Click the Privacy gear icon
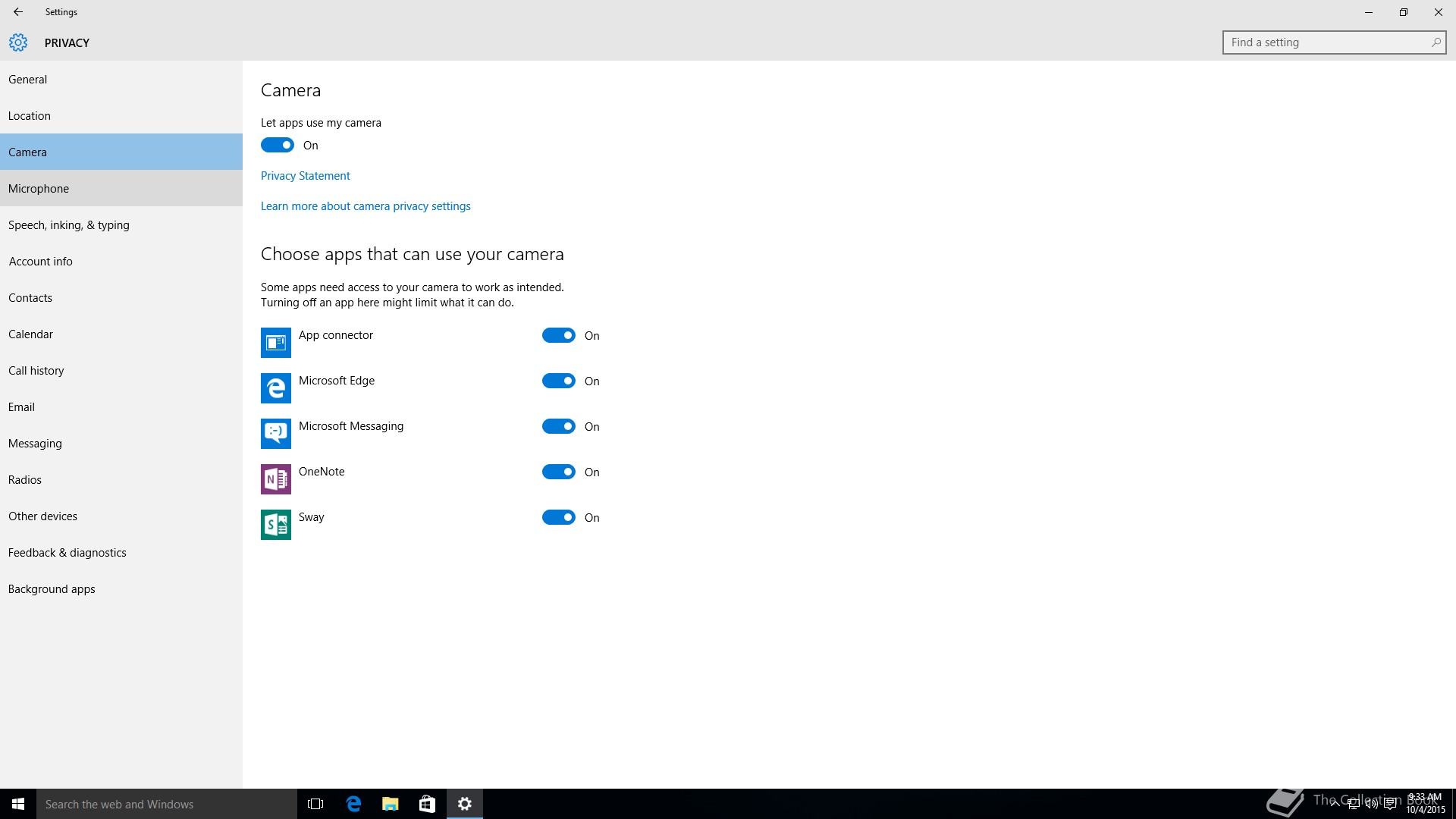Image resolution: width=1456 pixels, height=819 pixels. [x=18, y=42]
